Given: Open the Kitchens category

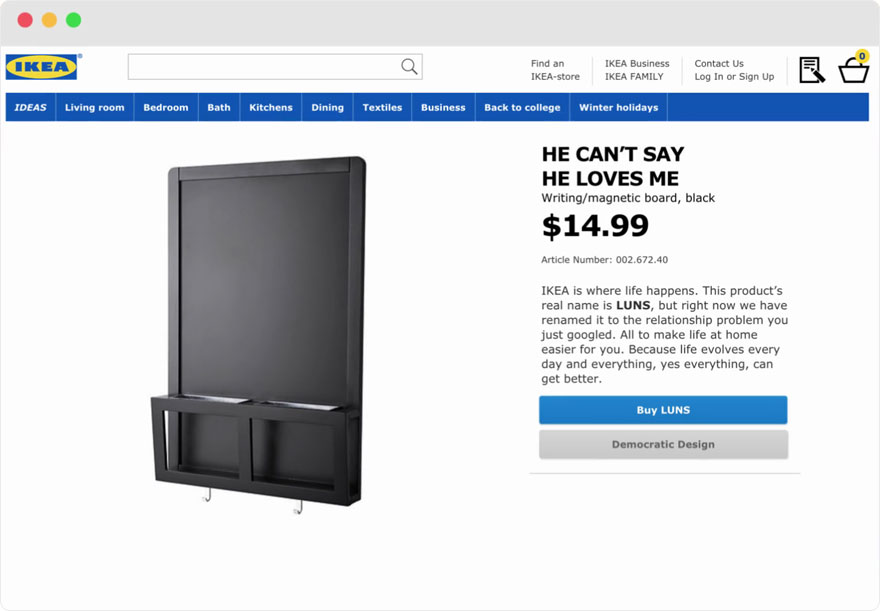Looking at the screenshot, I should pyautogui.click(x=271, y=108).
